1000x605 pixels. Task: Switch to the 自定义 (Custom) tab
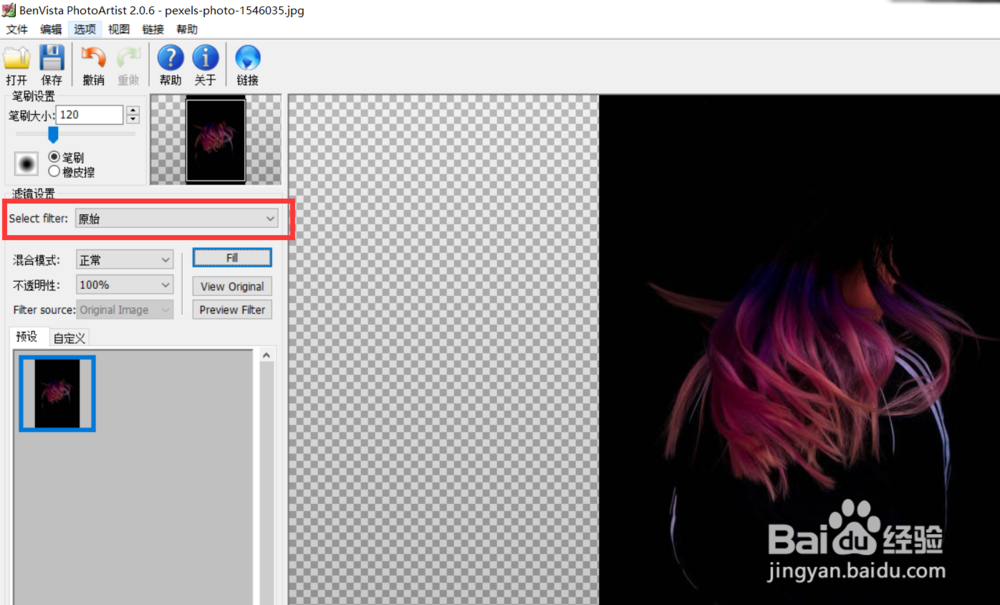pyautogui.click(x=69, y=338)
